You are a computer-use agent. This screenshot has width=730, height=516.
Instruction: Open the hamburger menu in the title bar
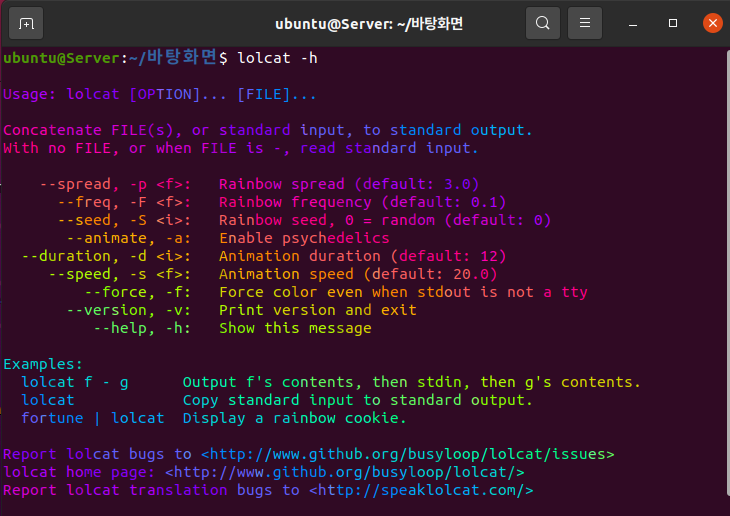(585, 23)
